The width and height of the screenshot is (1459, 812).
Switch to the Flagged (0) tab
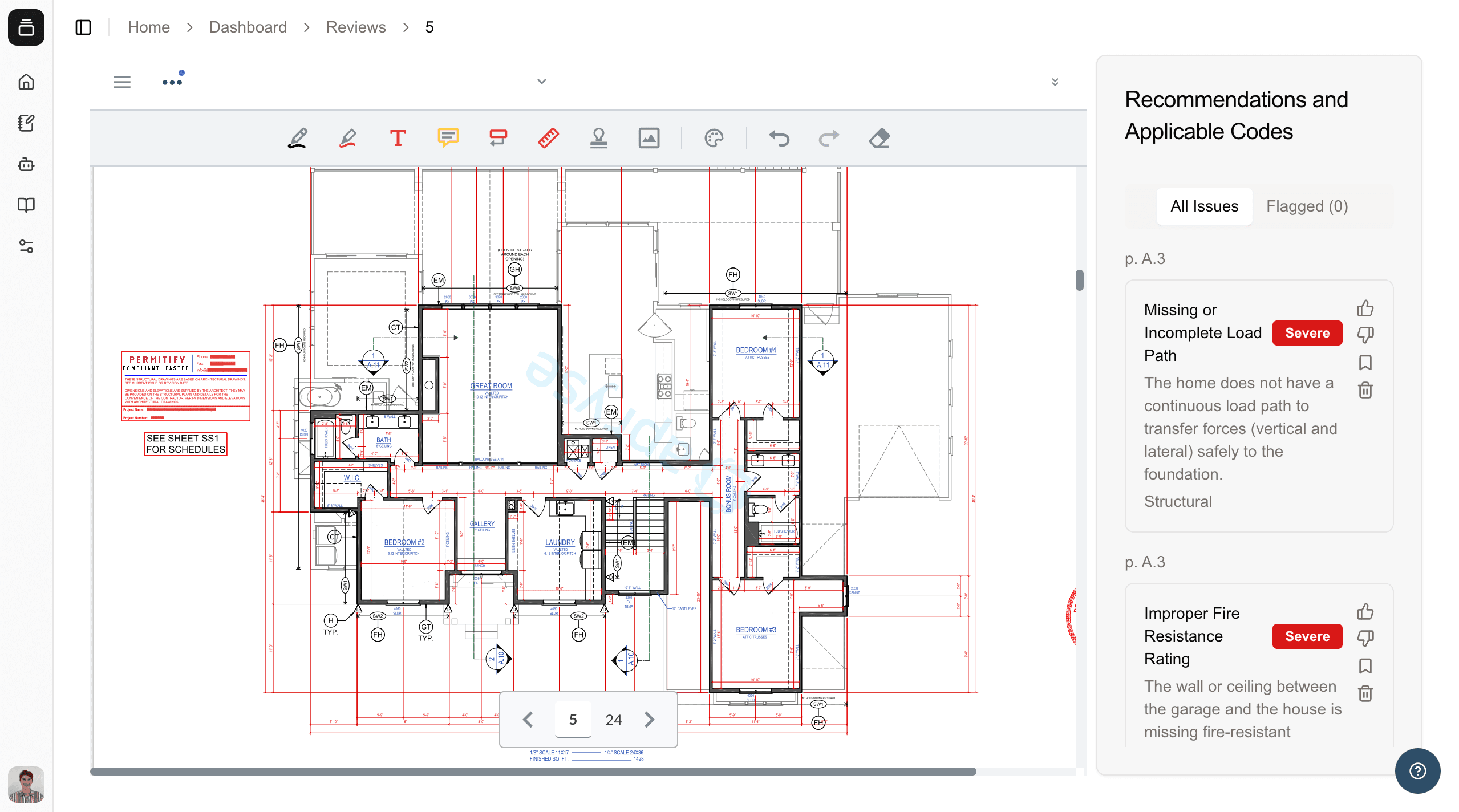pos(1306,206)
